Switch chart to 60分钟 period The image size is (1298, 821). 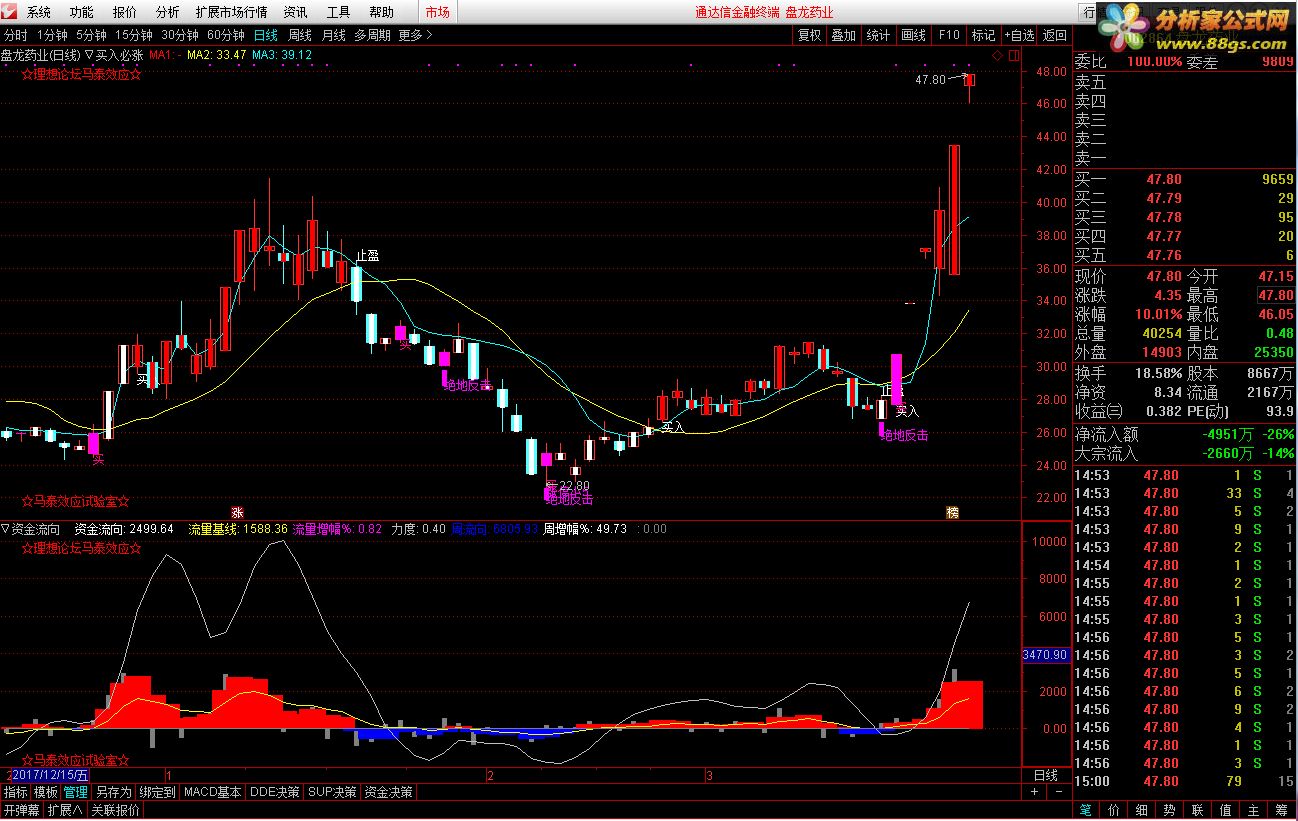[x=226, y=34]
